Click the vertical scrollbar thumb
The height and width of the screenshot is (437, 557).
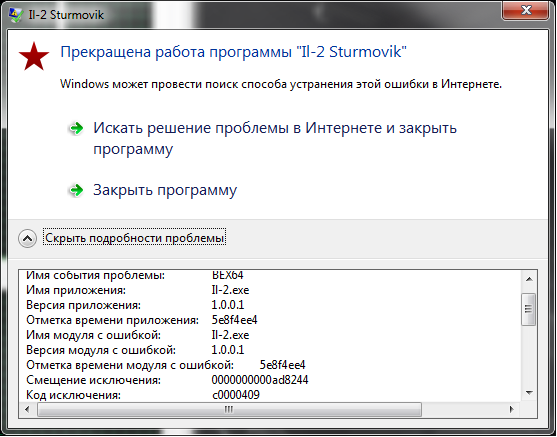pos(529,309)
